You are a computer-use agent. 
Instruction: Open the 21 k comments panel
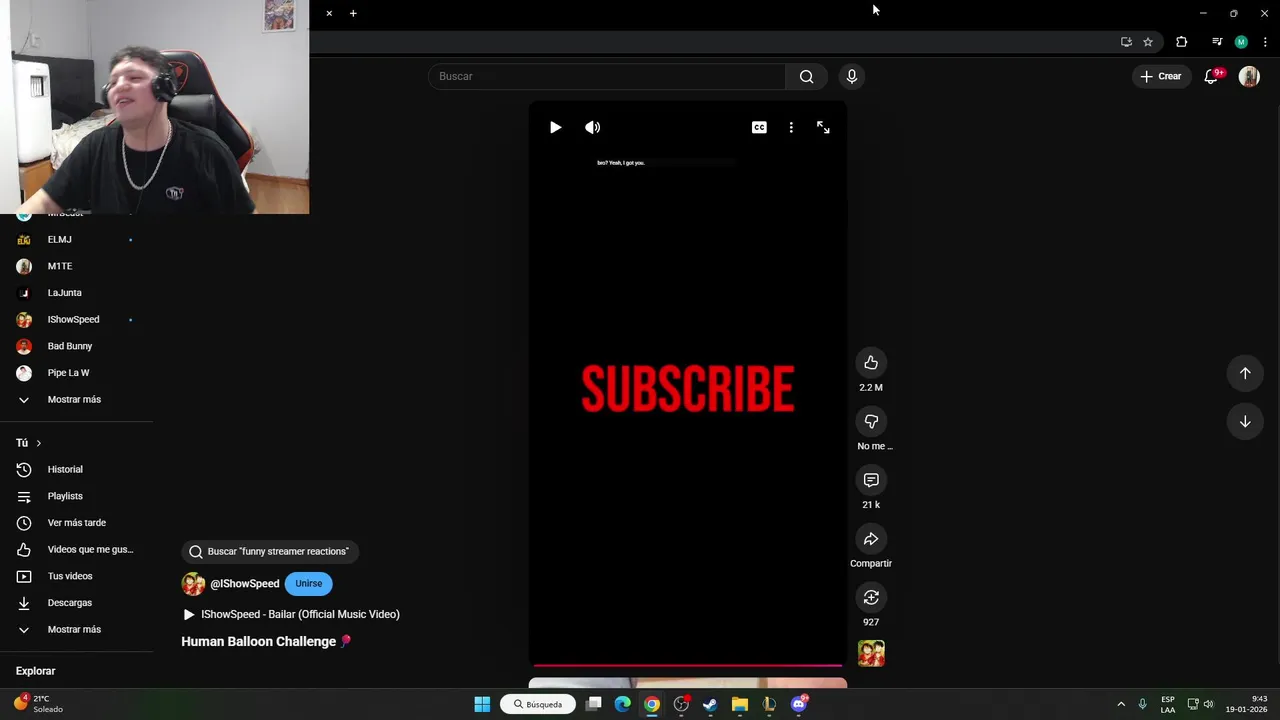[871, 480]
